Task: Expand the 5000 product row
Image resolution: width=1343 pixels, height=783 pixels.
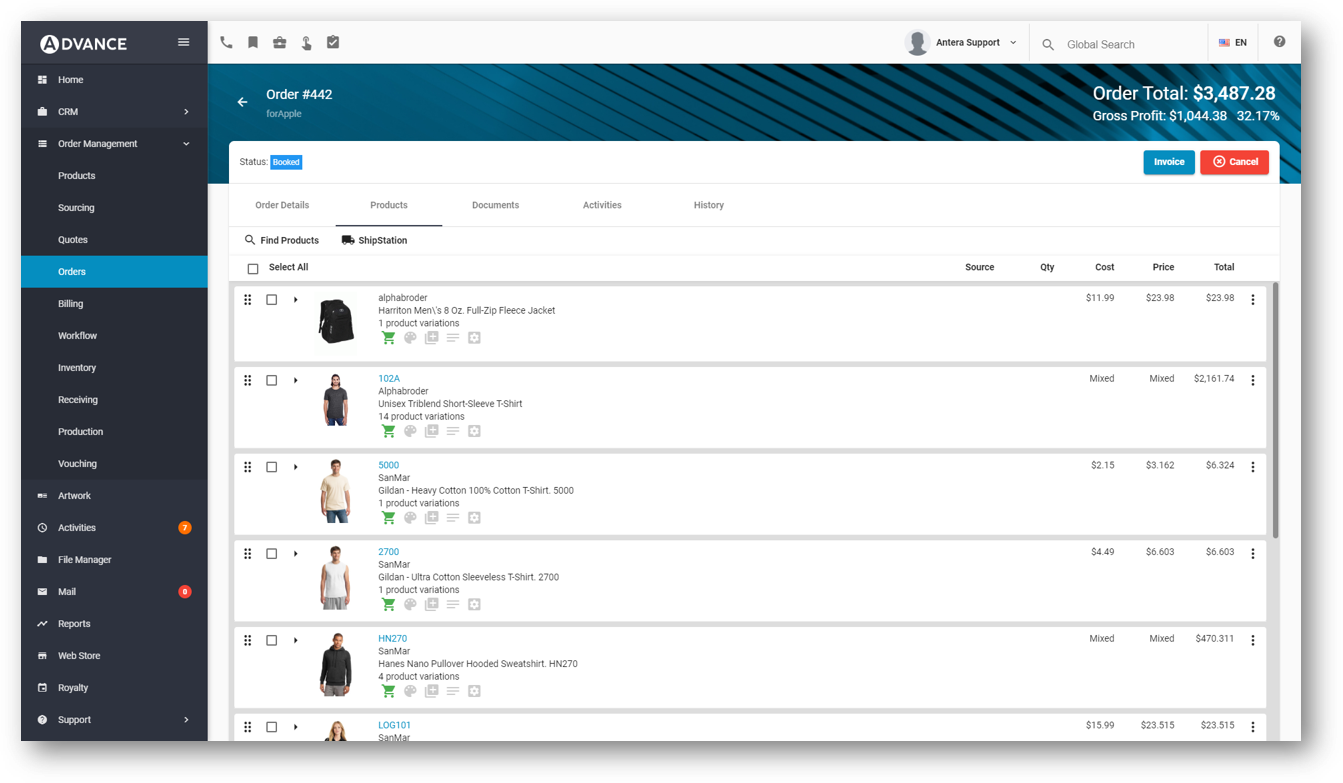Action: [x=296, y=467]
